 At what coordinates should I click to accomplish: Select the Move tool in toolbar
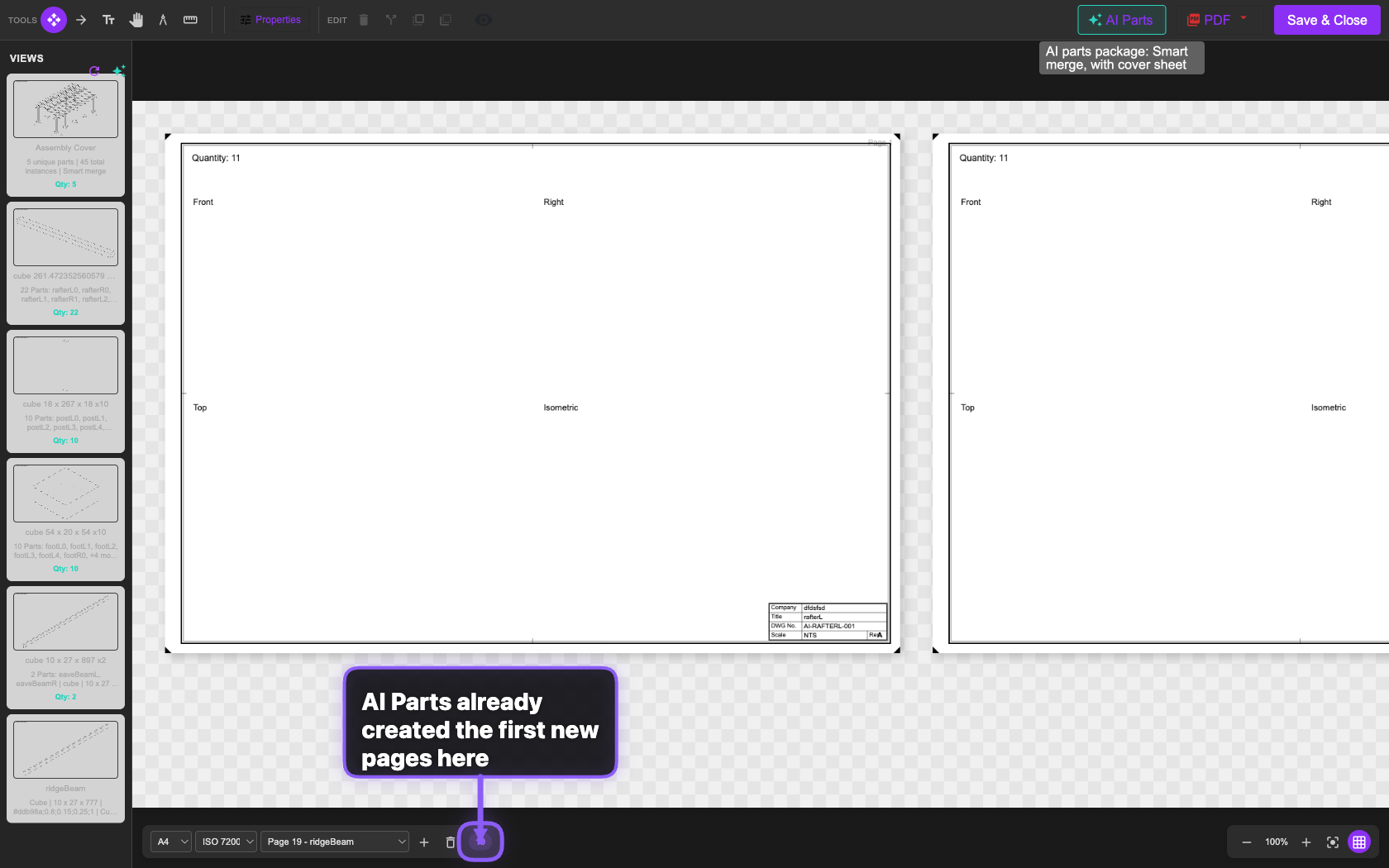tap(54, 20)
